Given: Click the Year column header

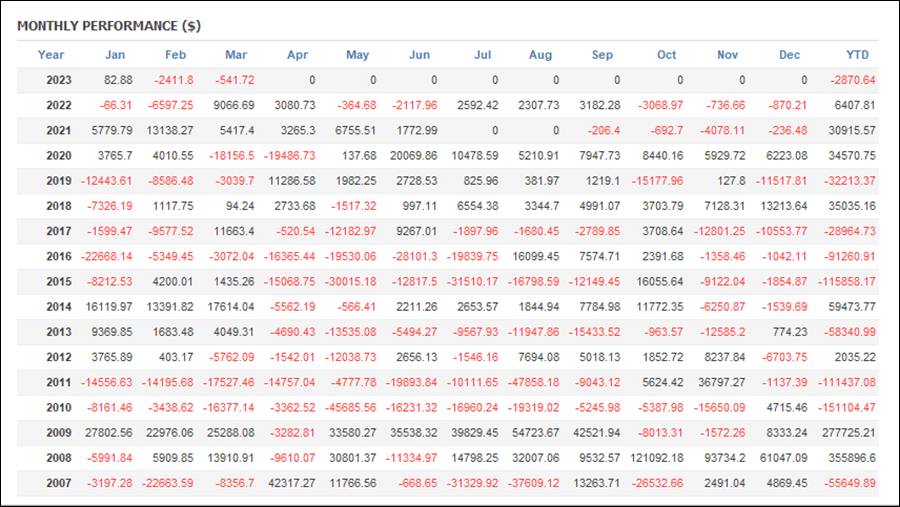Looking at the screenshot, I should tap(51, 55).
